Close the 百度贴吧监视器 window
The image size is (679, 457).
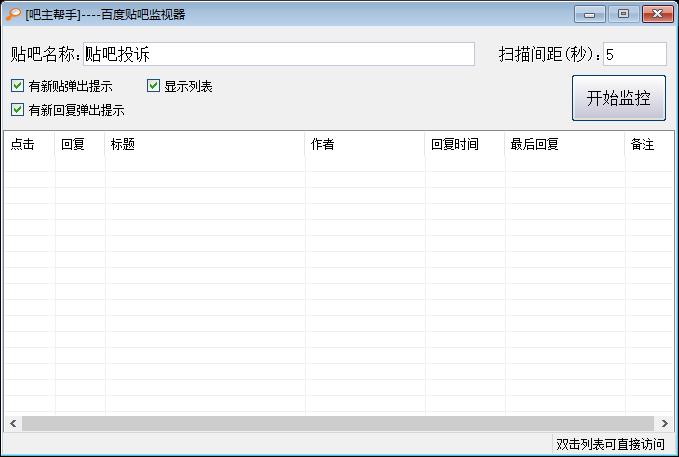click(657, 14)
